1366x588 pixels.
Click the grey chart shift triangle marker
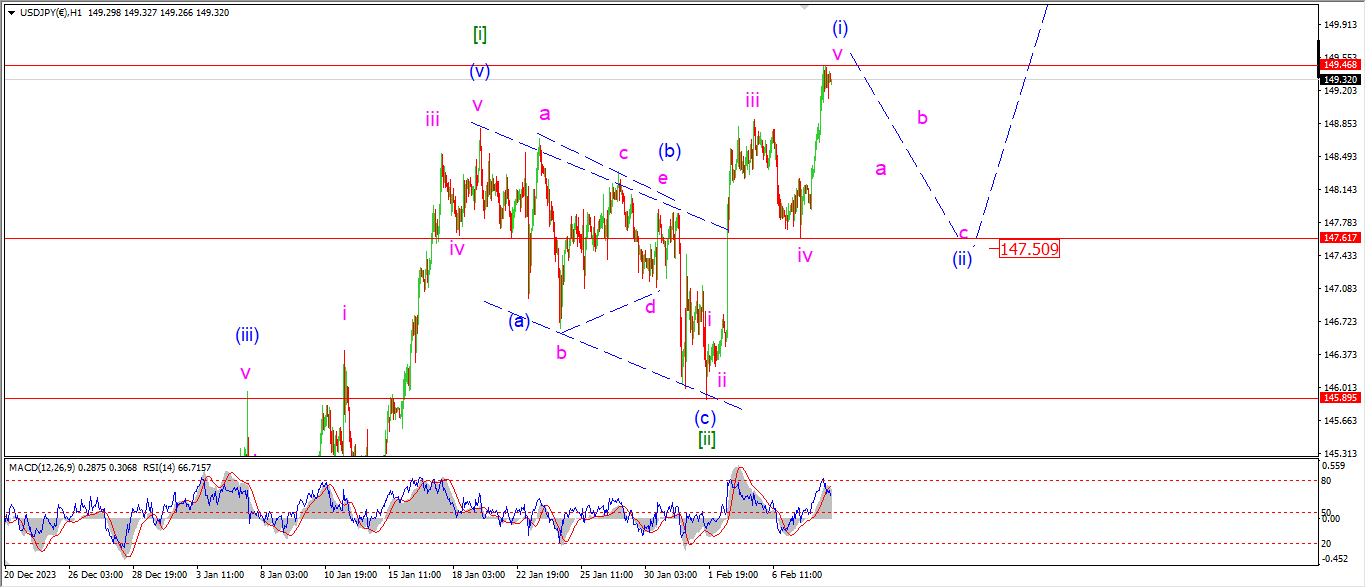[x=804, y=6]
